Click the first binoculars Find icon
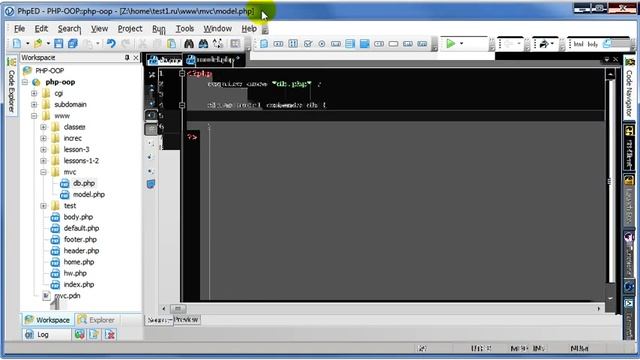This screenshot has height=360, width=640. pyautogui.click(x=189, y=43)
